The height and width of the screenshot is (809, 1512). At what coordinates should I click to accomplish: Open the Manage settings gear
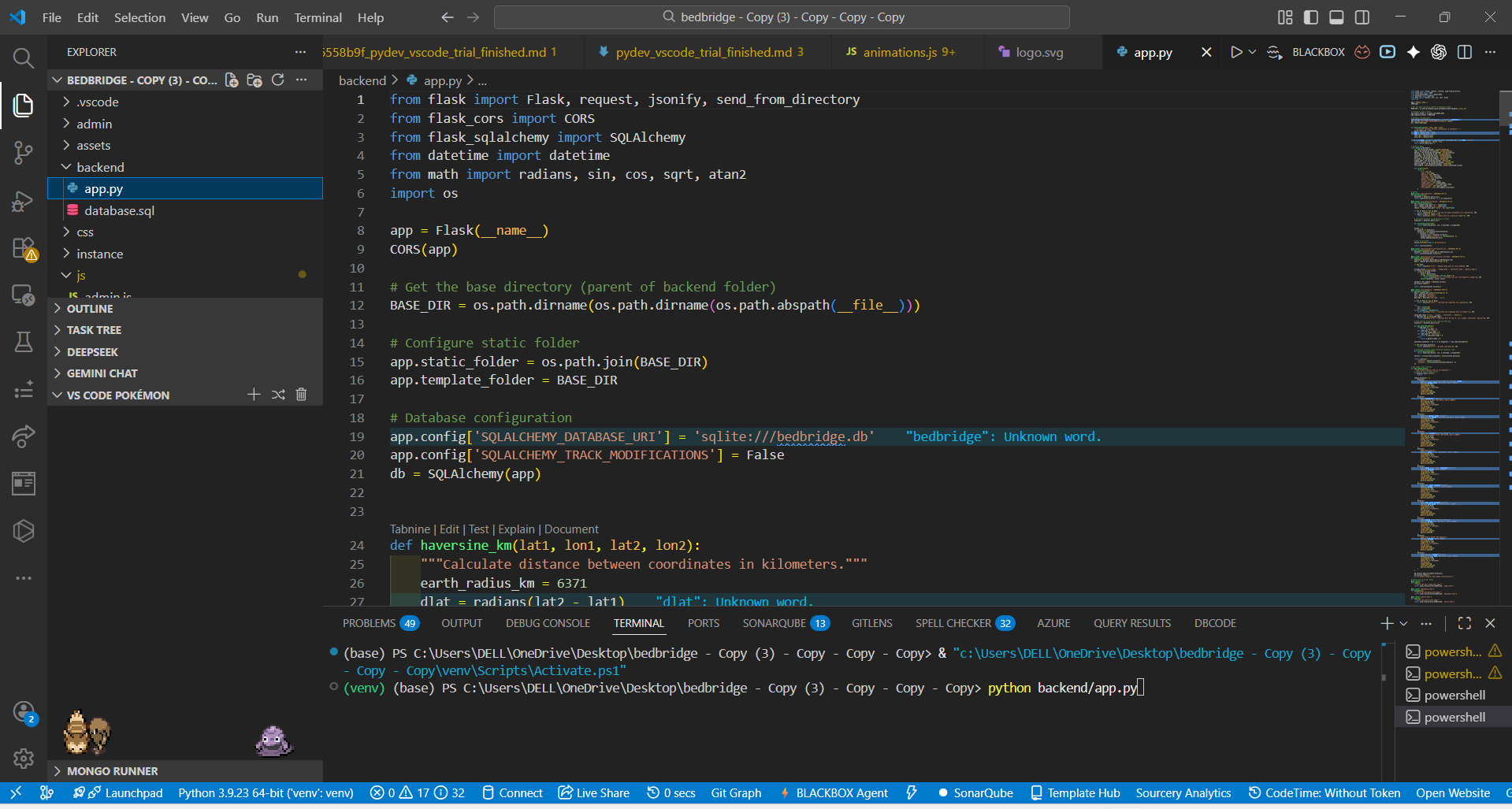click(23, 758)
